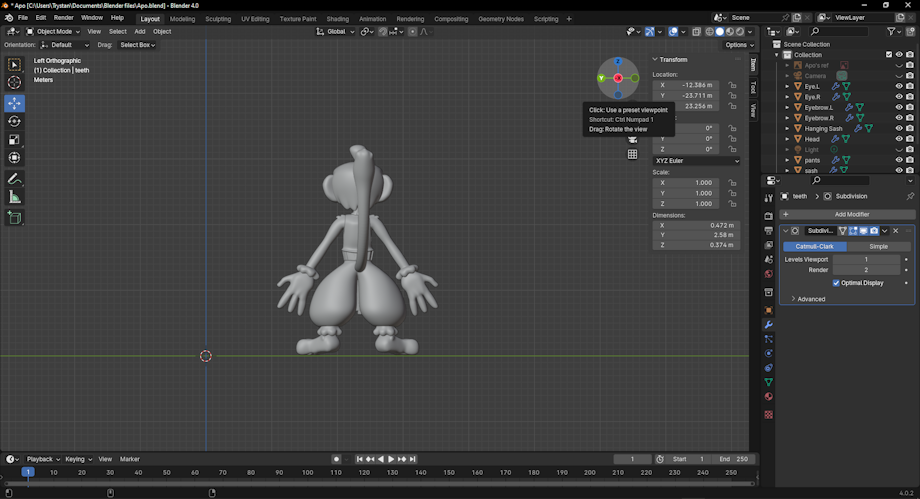920x499 pixels.
Task: Select the Move tool
Action: tap(15, 103)
